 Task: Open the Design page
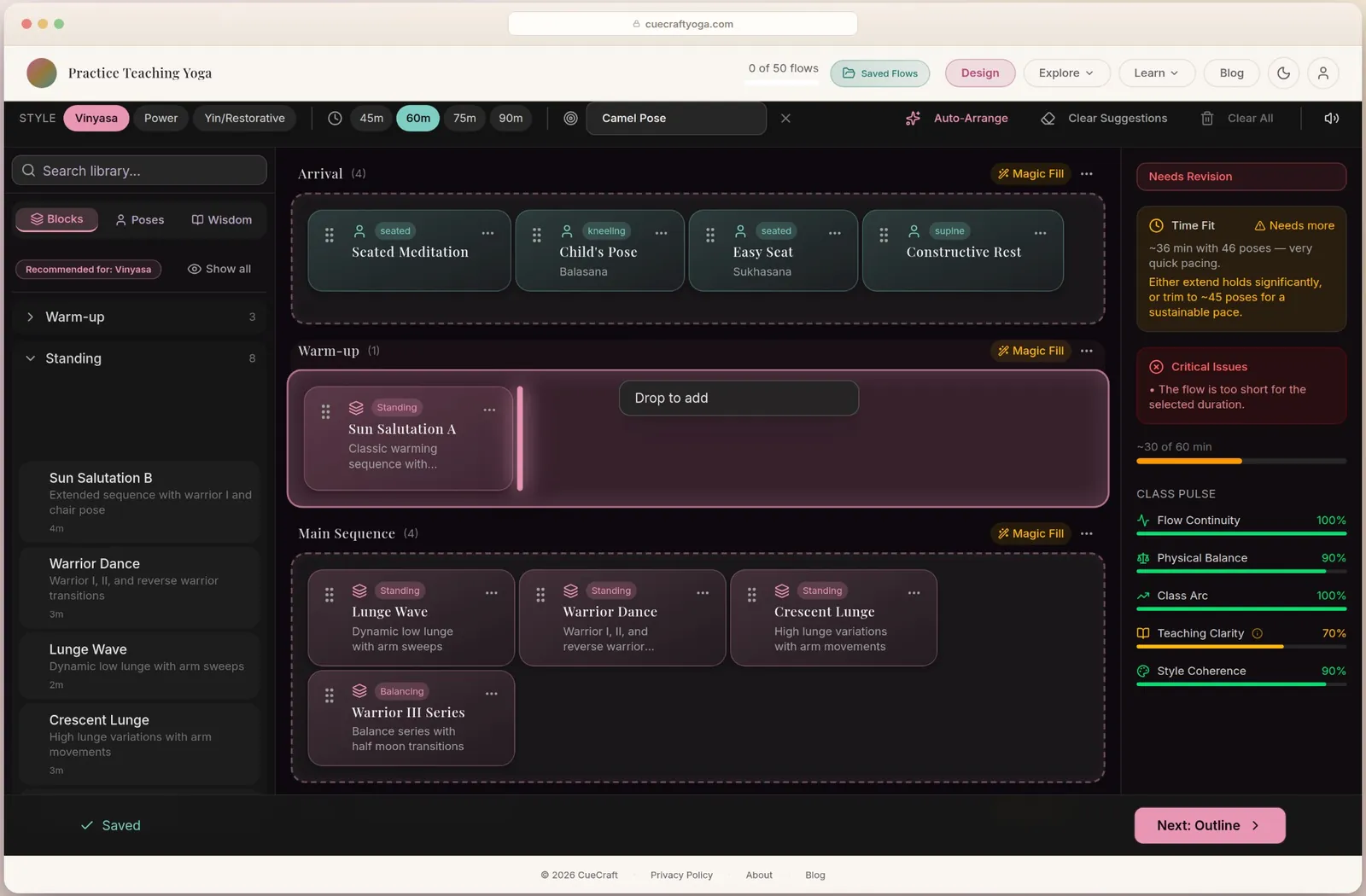tap(980, 73)
